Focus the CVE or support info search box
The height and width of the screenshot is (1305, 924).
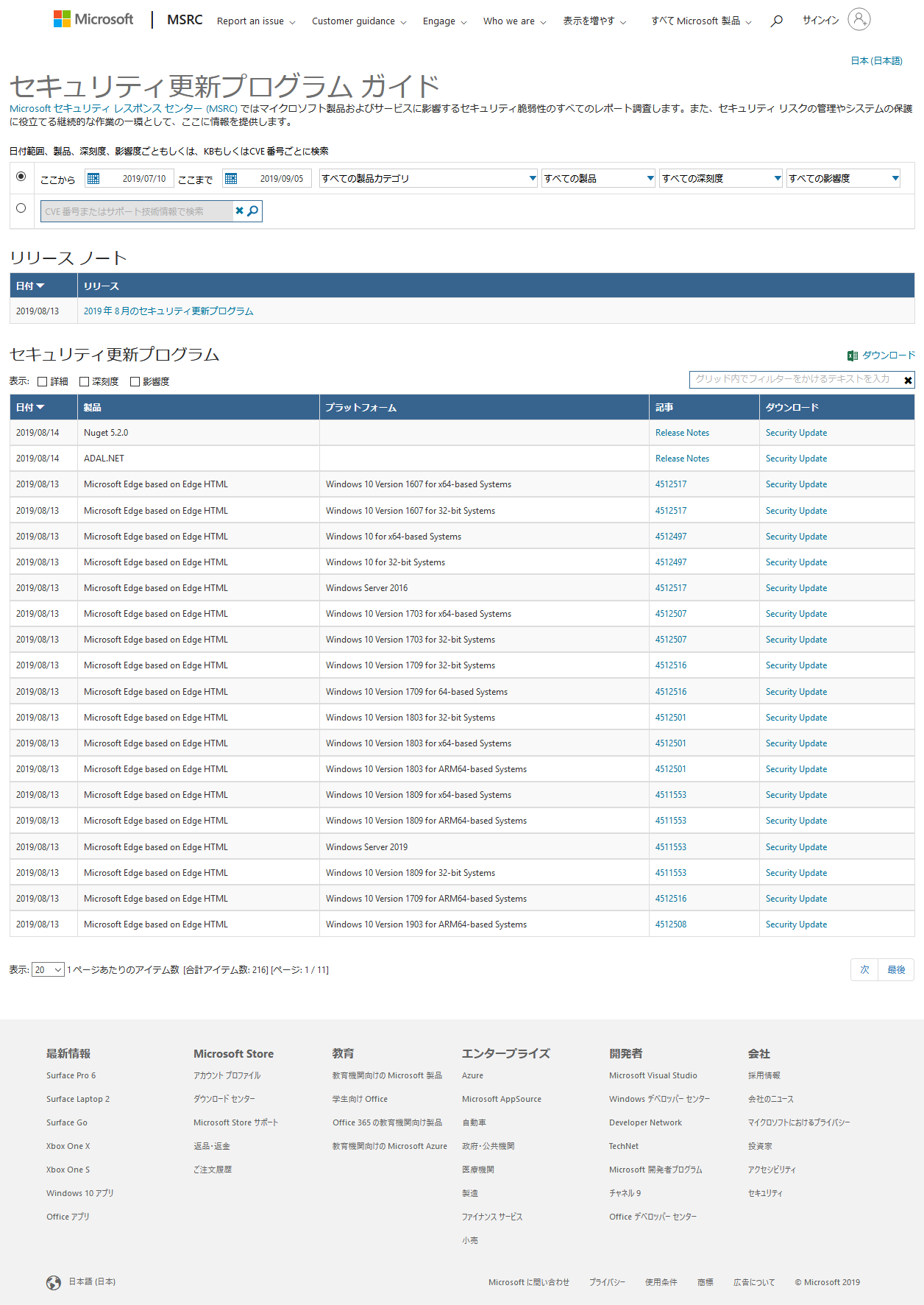tap(137, 211)
